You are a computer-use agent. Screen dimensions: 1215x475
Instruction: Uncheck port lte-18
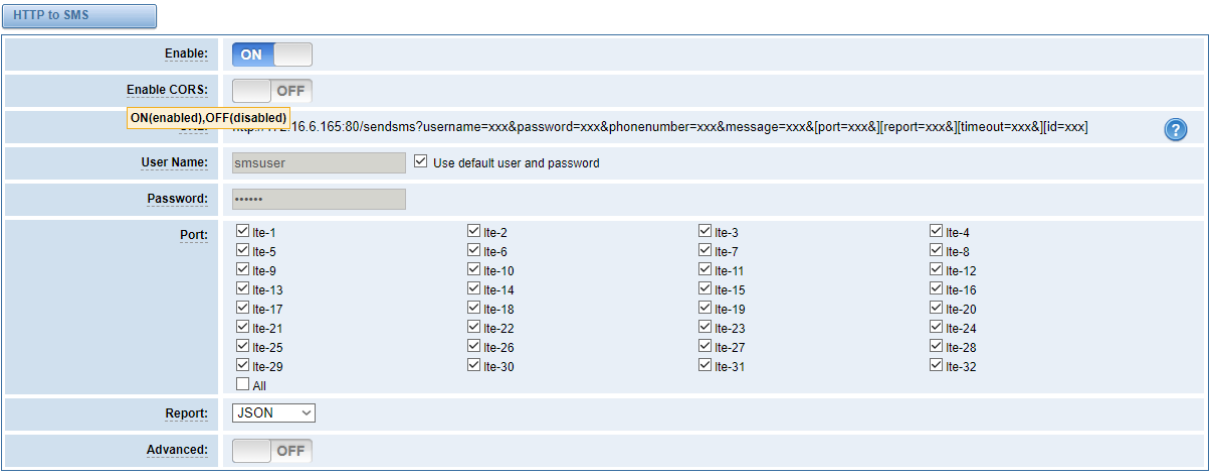474,307
